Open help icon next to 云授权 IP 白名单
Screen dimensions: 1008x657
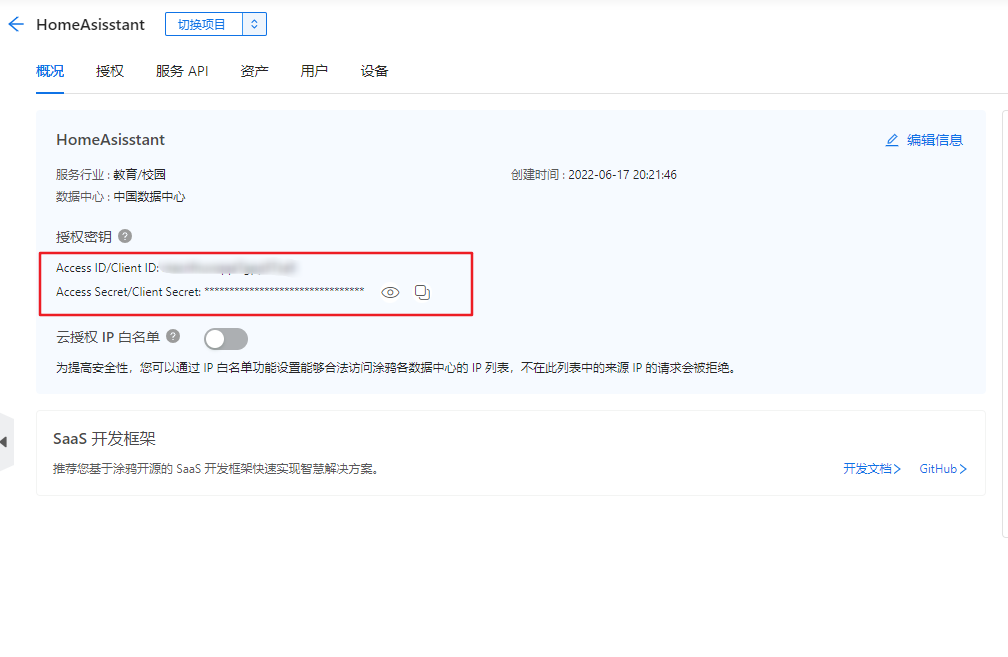coord(173,336)
